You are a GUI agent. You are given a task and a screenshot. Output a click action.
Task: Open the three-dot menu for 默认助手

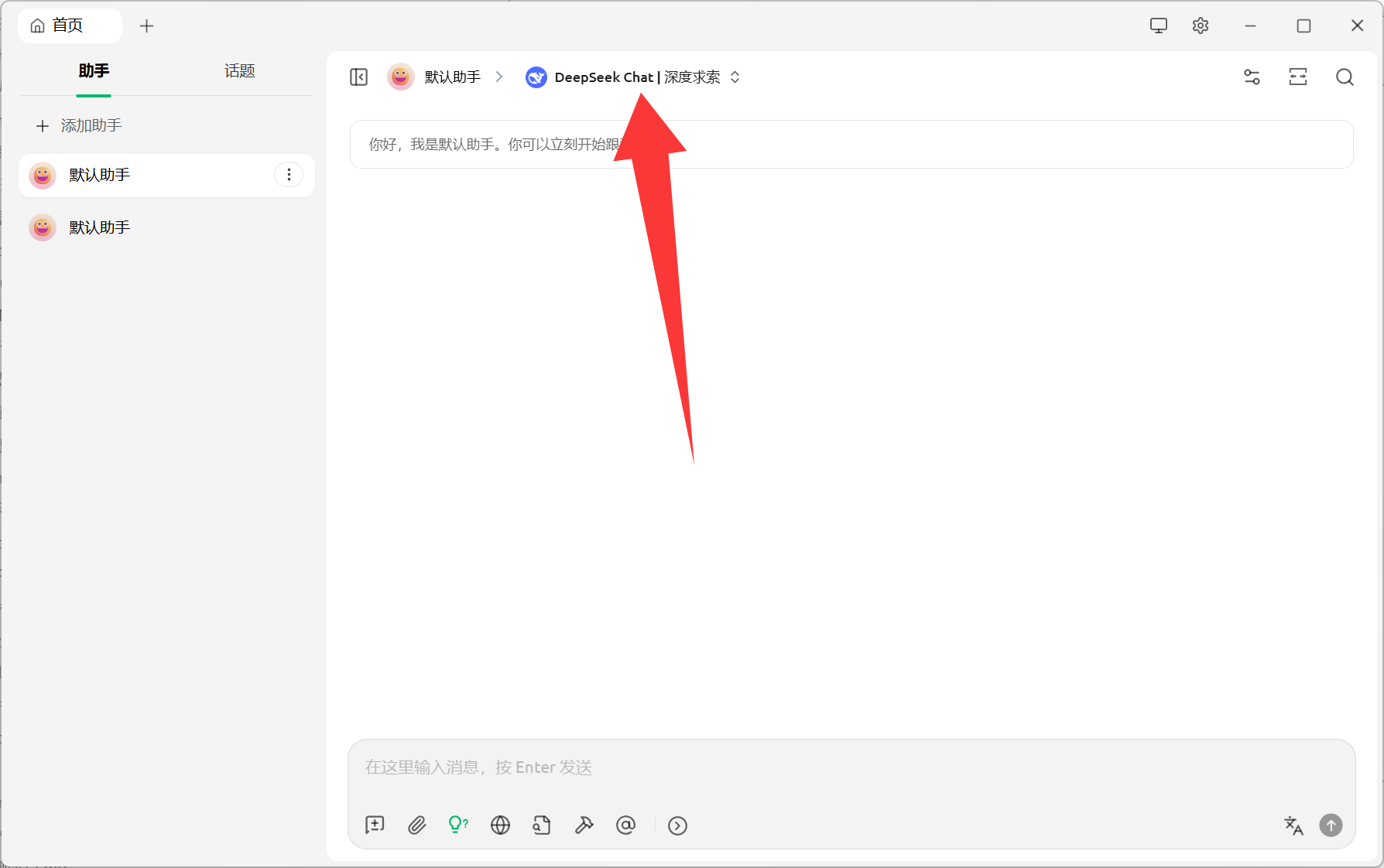click(289, 175)
